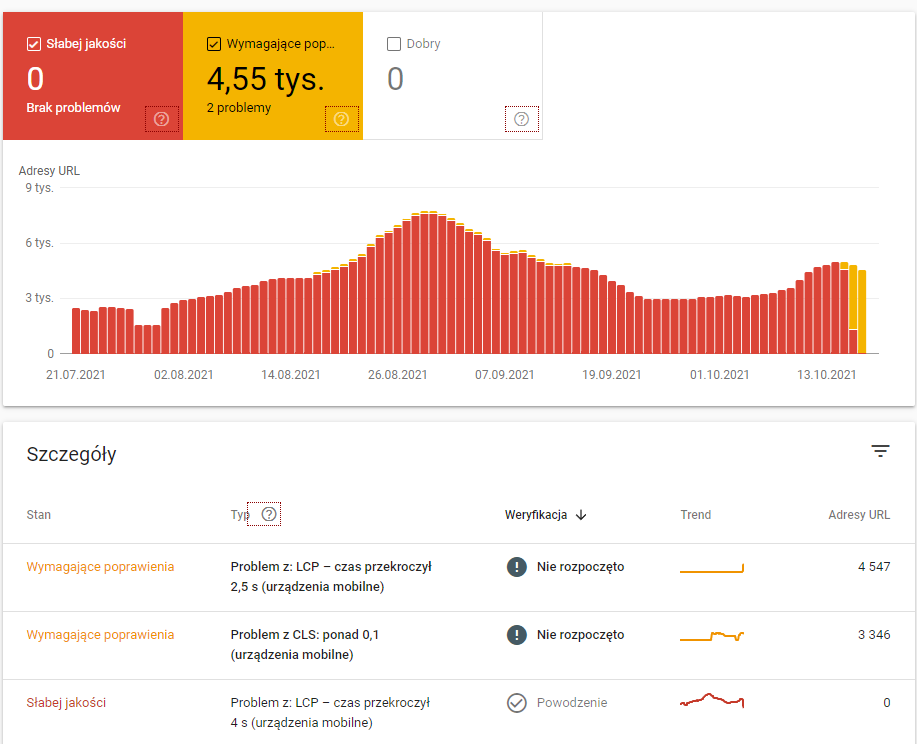Click help icon in Słabej jakości card
The image size is (917, 744).
[161, 119]
